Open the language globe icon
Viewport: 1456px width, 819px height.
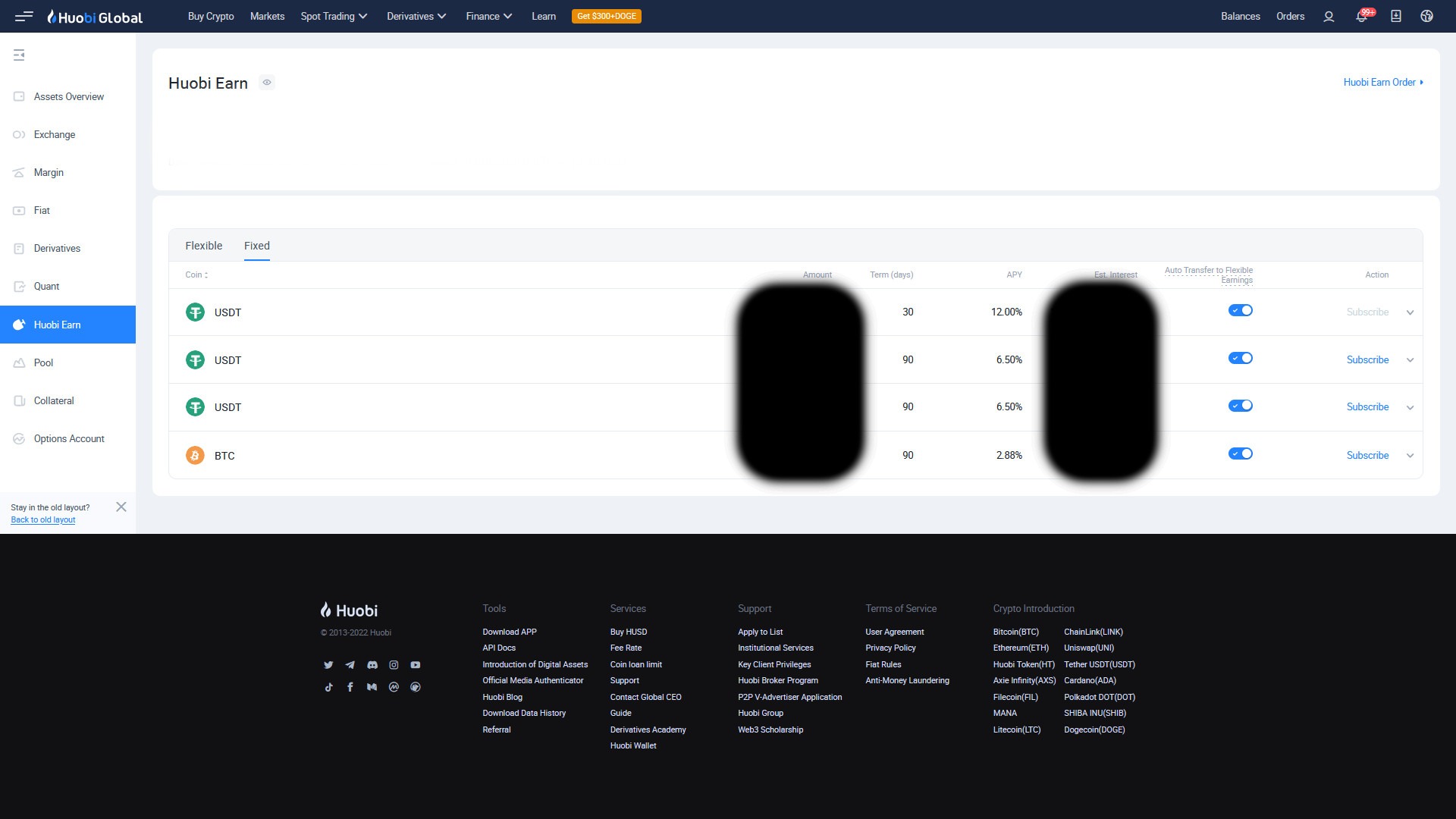(x=1426, y=16)
